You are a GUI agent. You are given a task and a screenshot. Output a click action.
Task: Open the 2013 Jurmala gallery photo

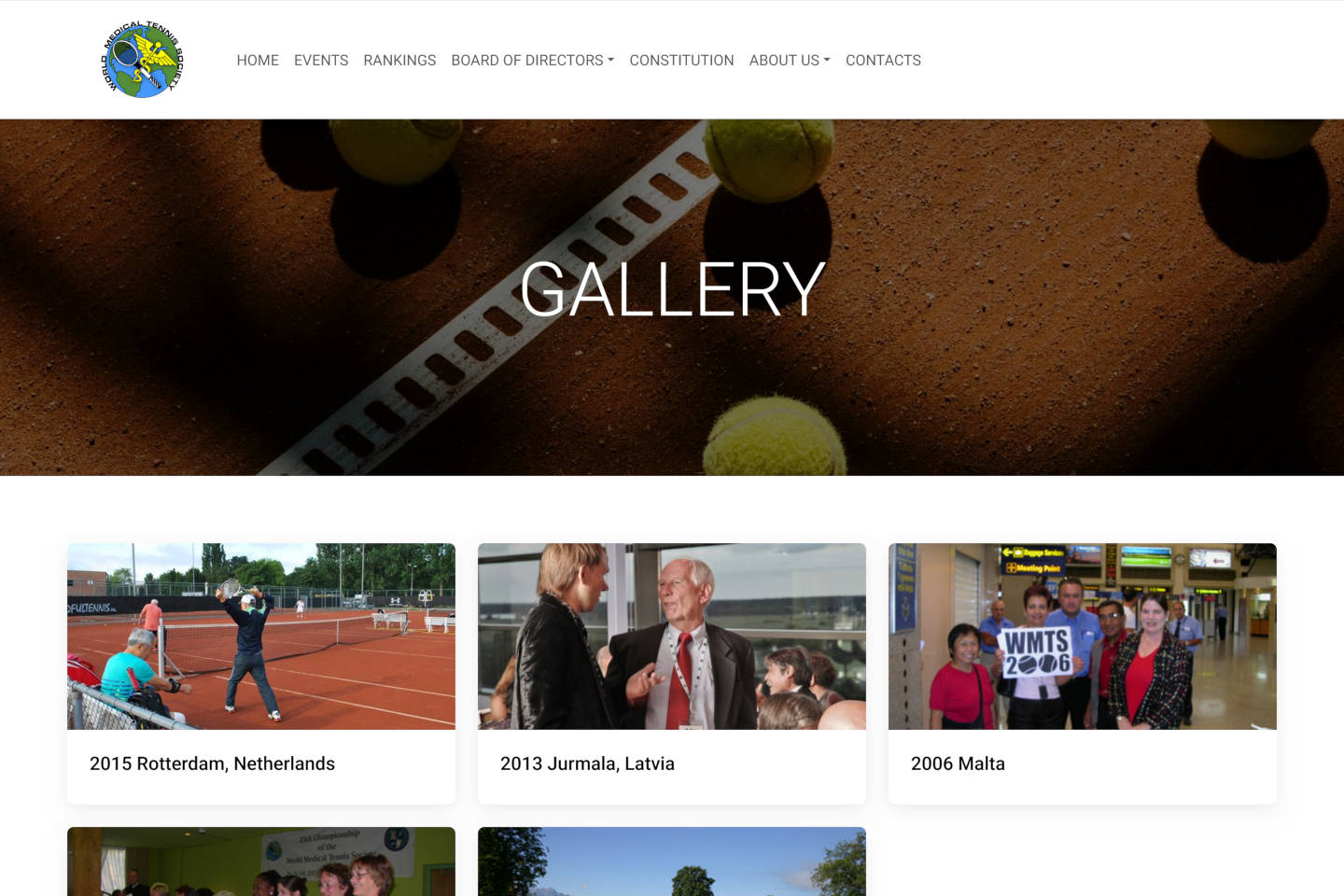coord(672,637)
